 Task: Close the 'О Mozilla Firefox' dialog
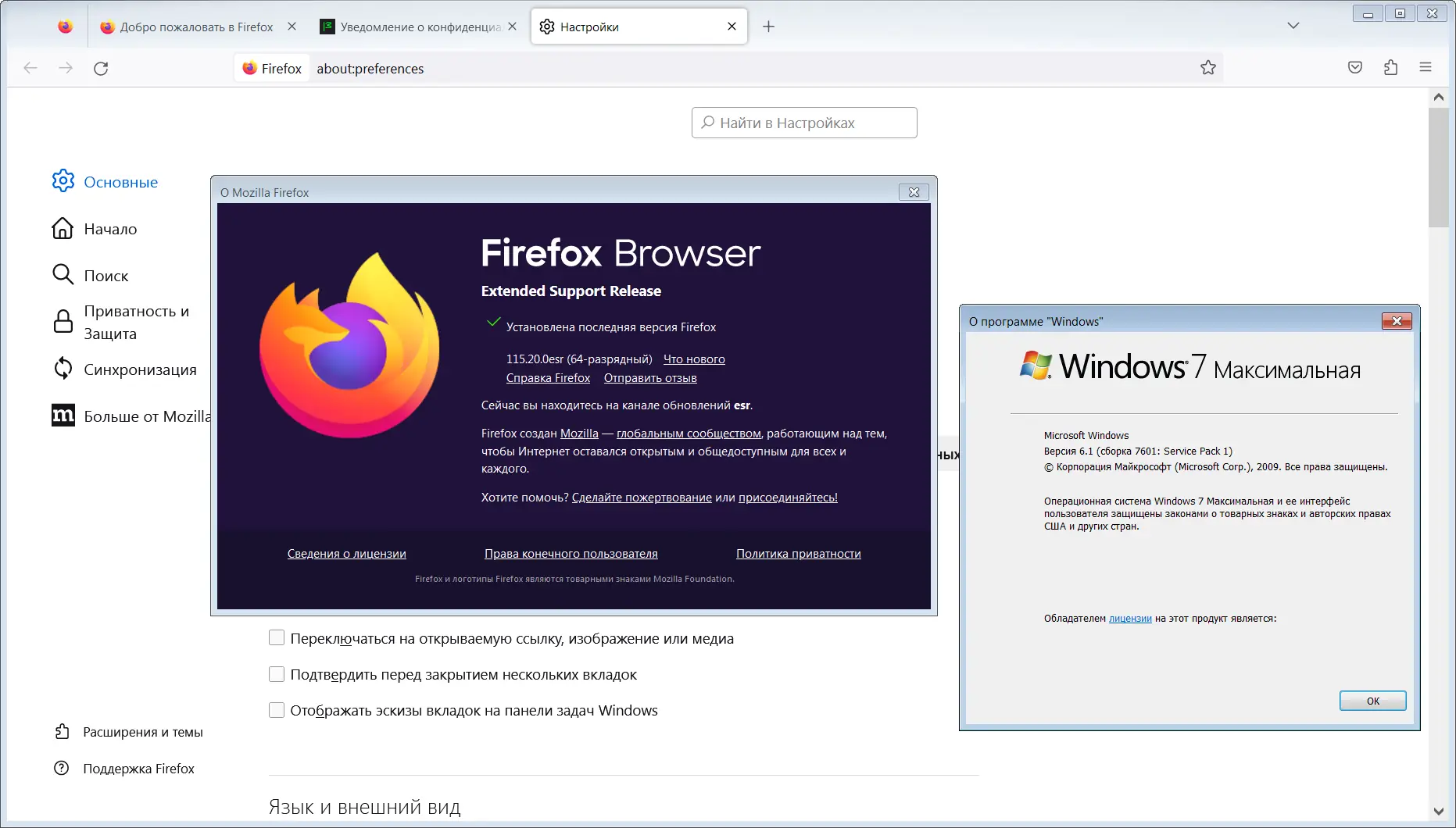pyautogui.click(x=914, y=192)
